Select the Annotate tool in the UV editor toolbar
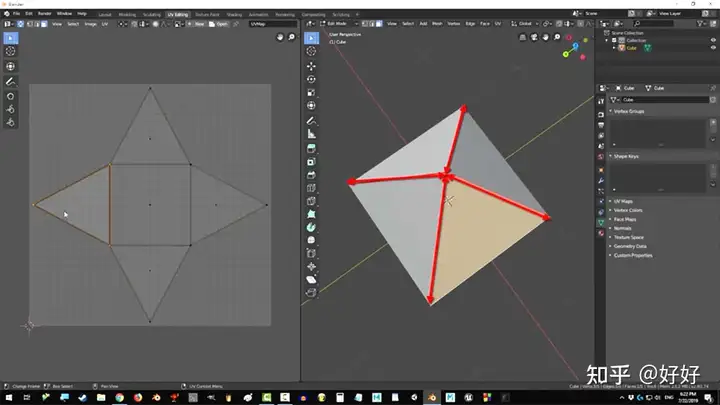Screen dimensions: 720x405 11,80
